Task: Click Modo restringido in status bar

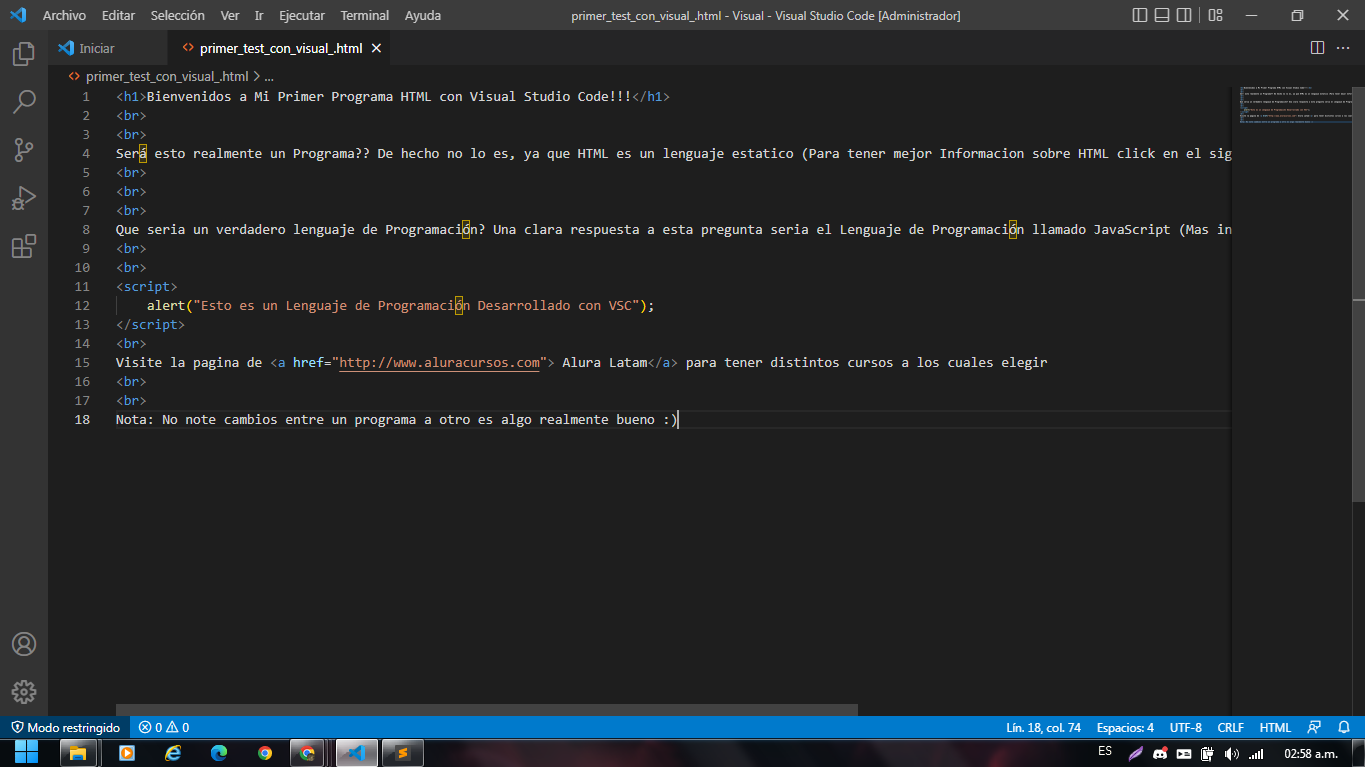Action: (65, 727)
